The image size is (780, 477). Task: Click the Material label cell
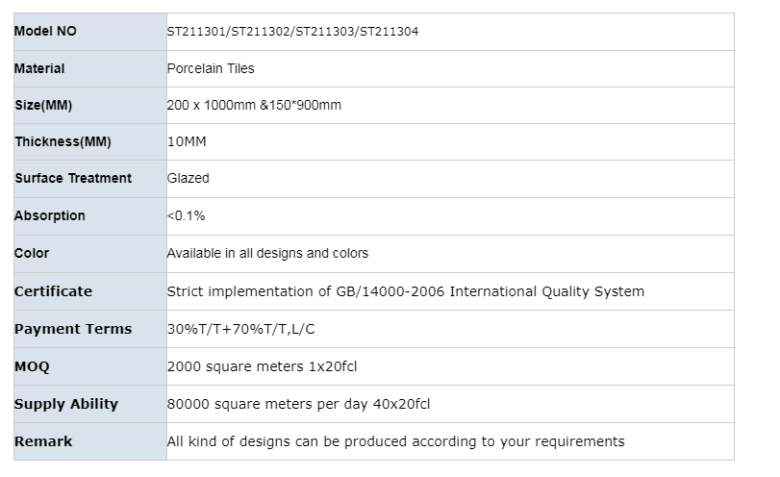tap(40, 69)
